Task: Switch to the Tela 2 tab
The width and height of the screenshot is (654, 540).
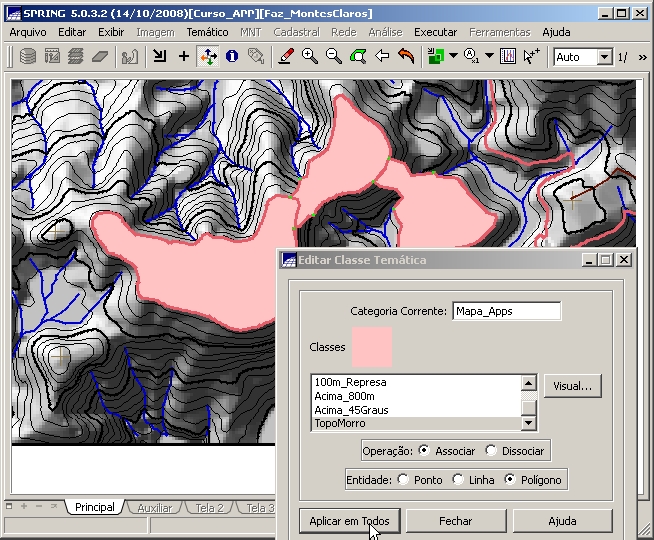Action: (209, 508)
